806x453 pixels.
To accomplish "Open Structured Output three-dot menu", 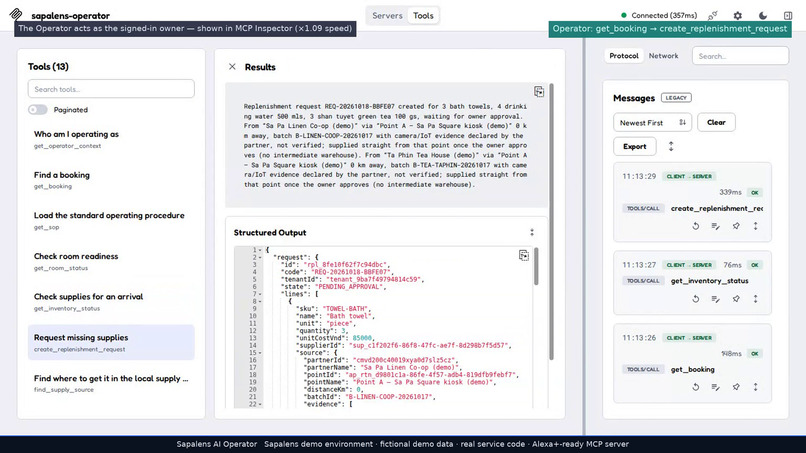I will [x=532, y=232].
